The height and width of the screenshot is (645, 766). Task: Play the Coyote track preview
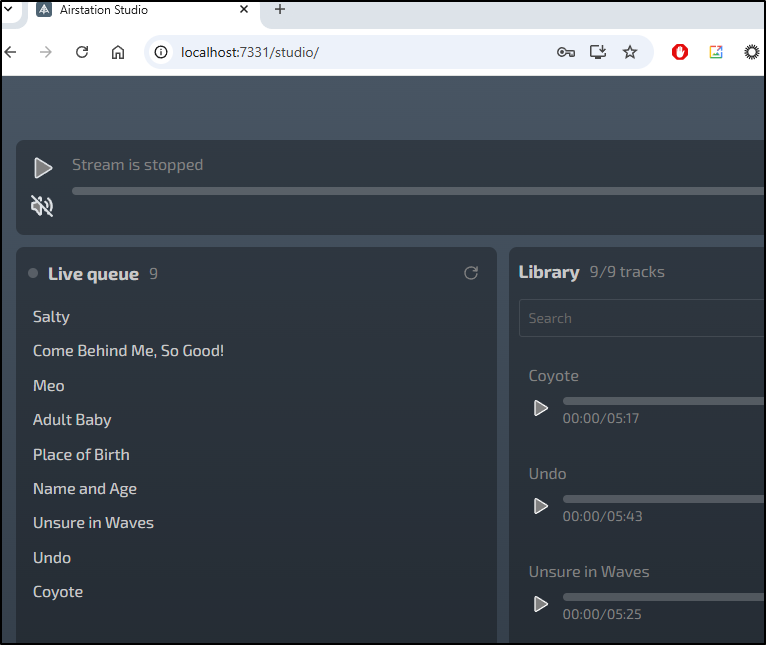click(540, 408)
